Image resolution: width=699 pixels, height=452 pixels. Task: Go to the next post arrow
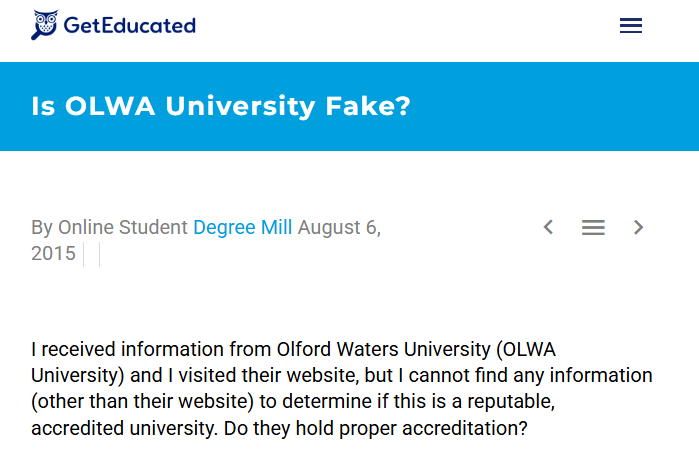(639, 227)
